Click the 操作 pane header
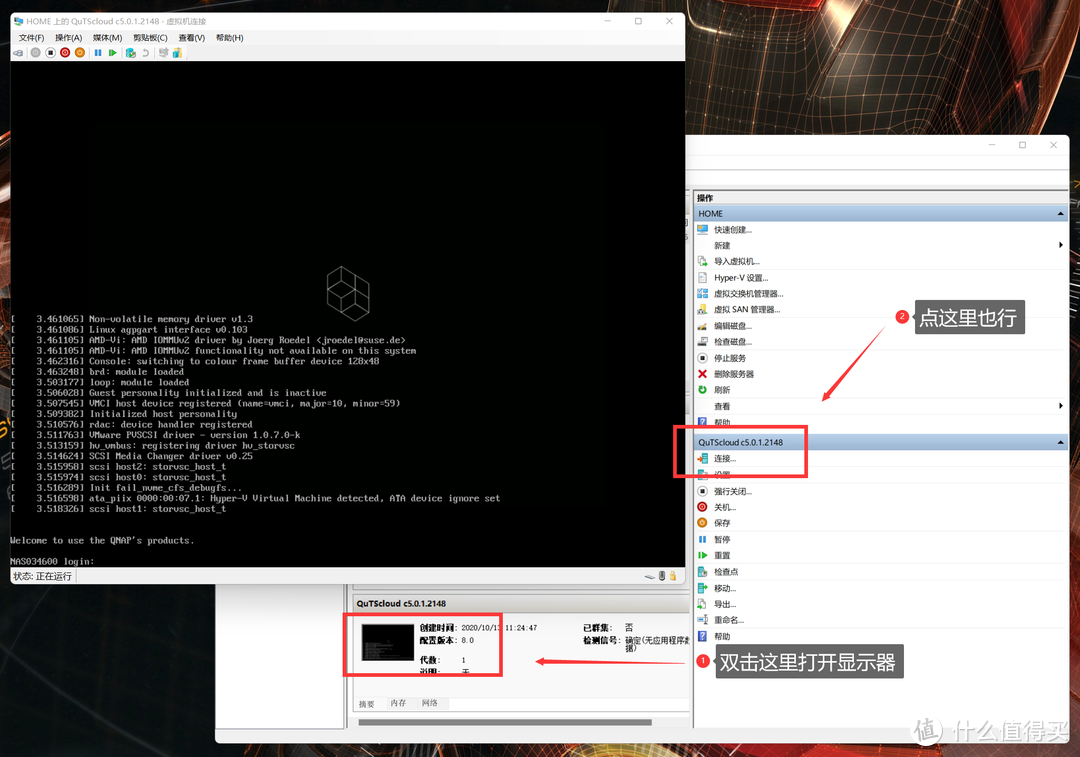Image resolution: width=1080 pixels, height=757 pixels. 705,198
